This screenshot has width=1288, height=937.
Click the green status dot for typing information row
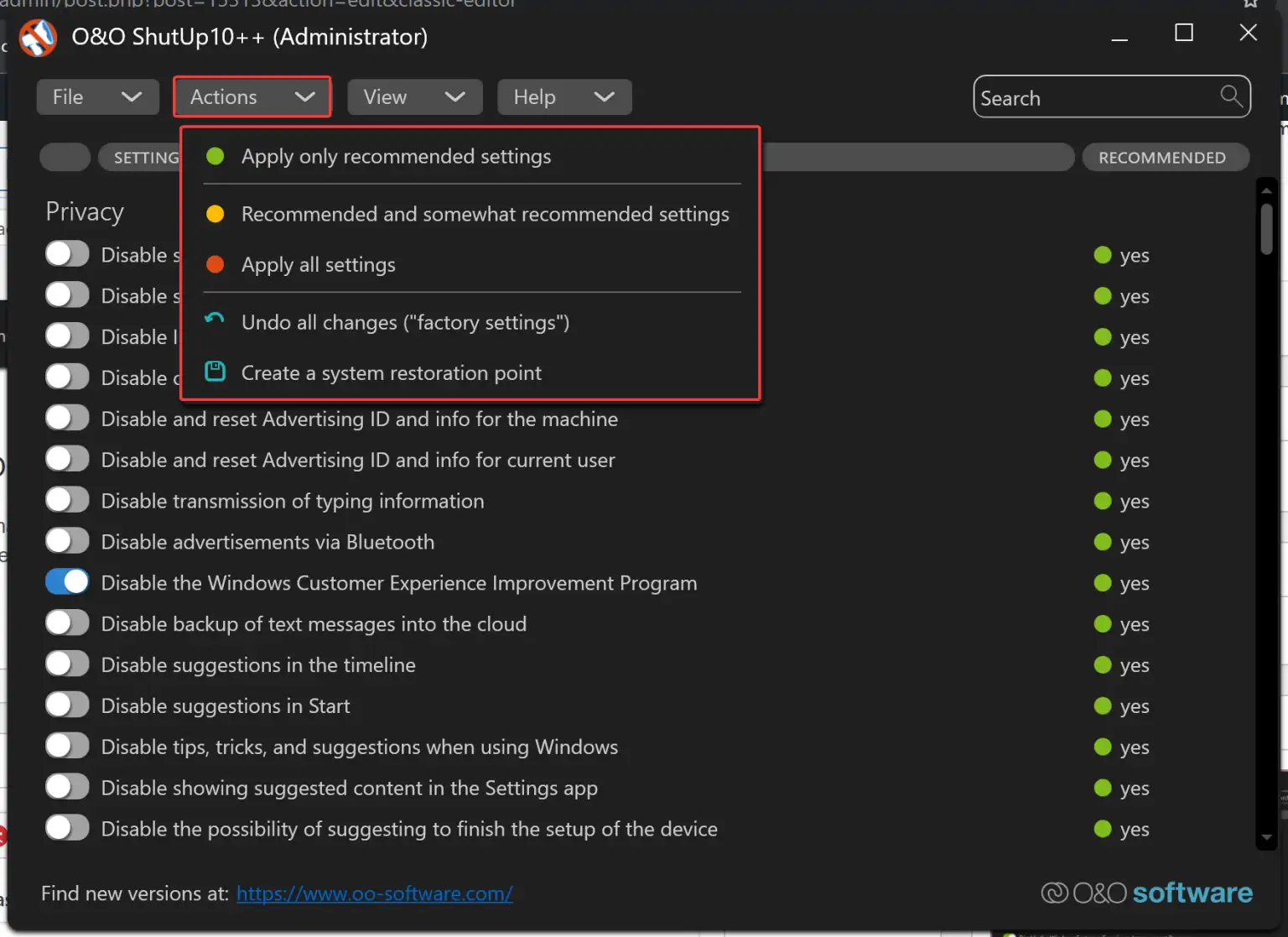point(1103,501)
